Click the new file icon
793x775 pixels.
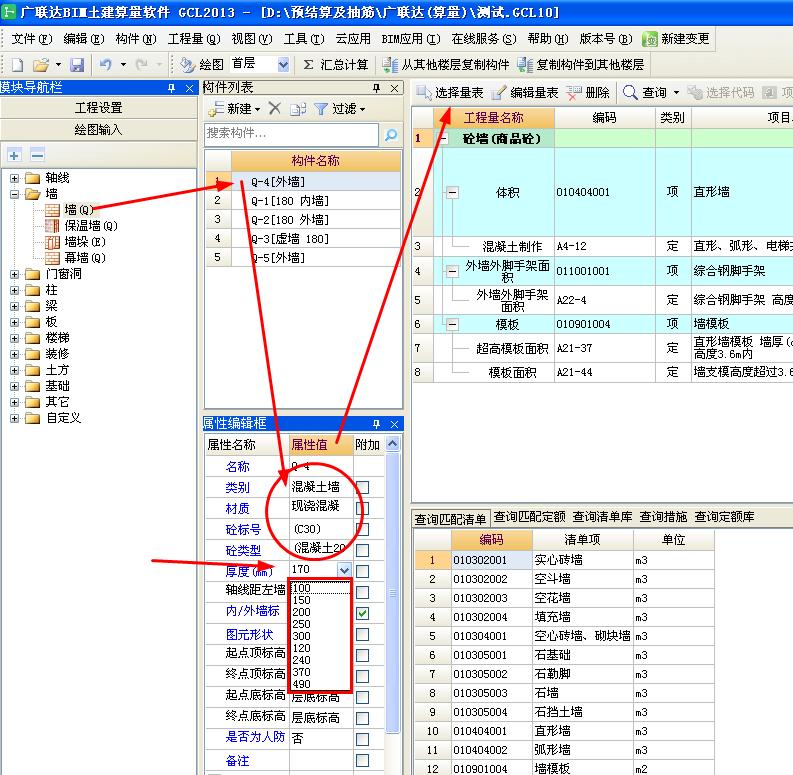tap(17, 65)
